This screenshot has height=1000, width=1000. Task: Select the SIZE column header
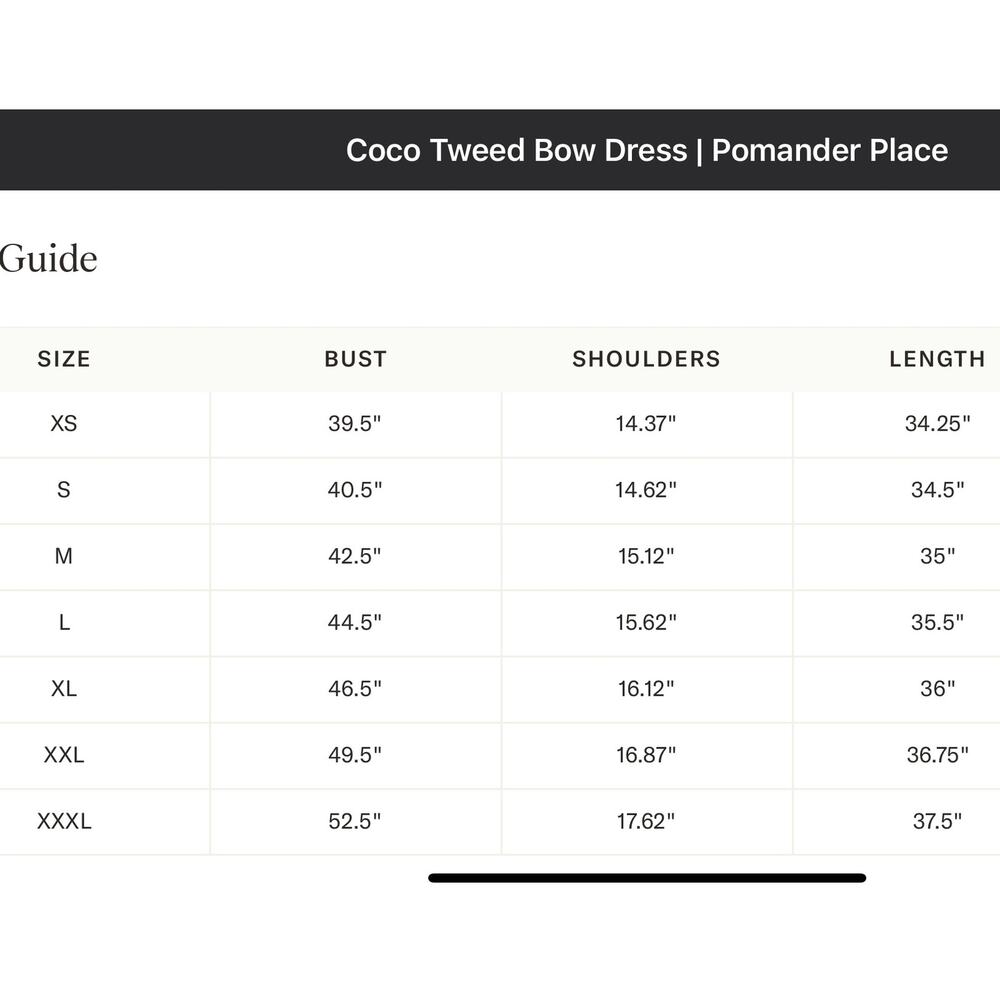64,359
